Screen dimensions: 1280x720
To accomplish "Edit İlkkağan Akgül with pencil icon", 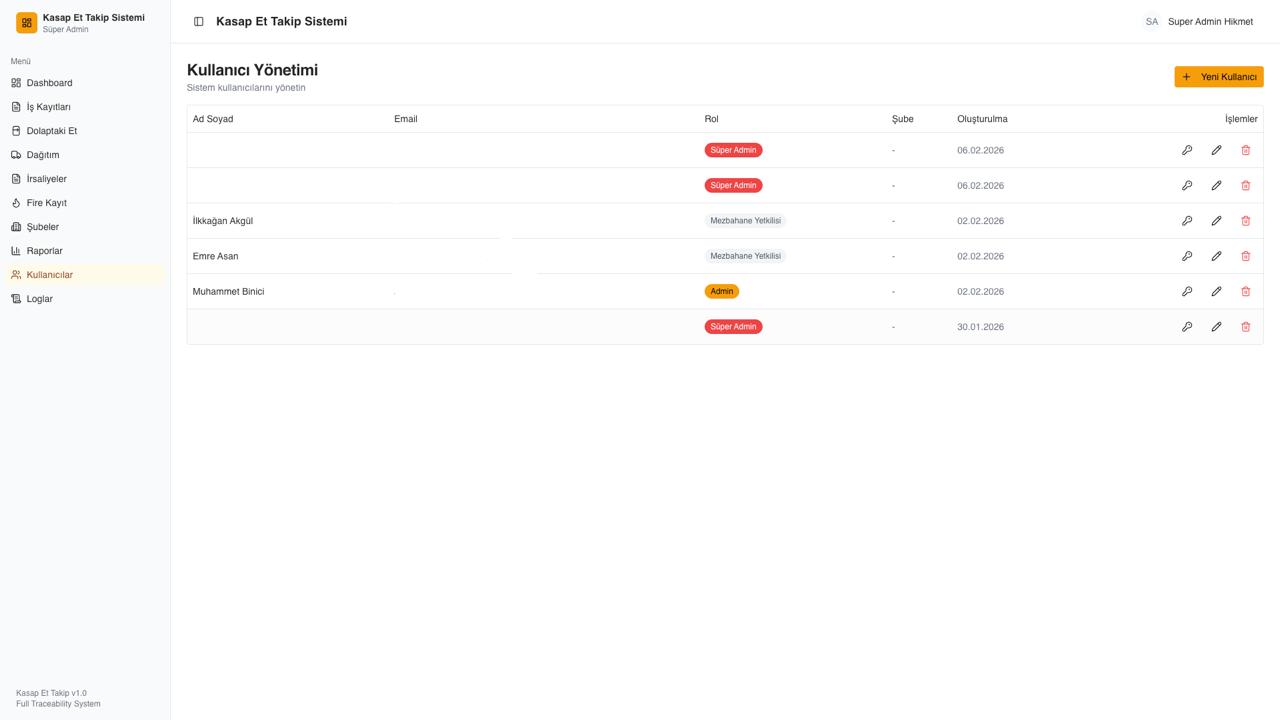I will point(1216,221).
